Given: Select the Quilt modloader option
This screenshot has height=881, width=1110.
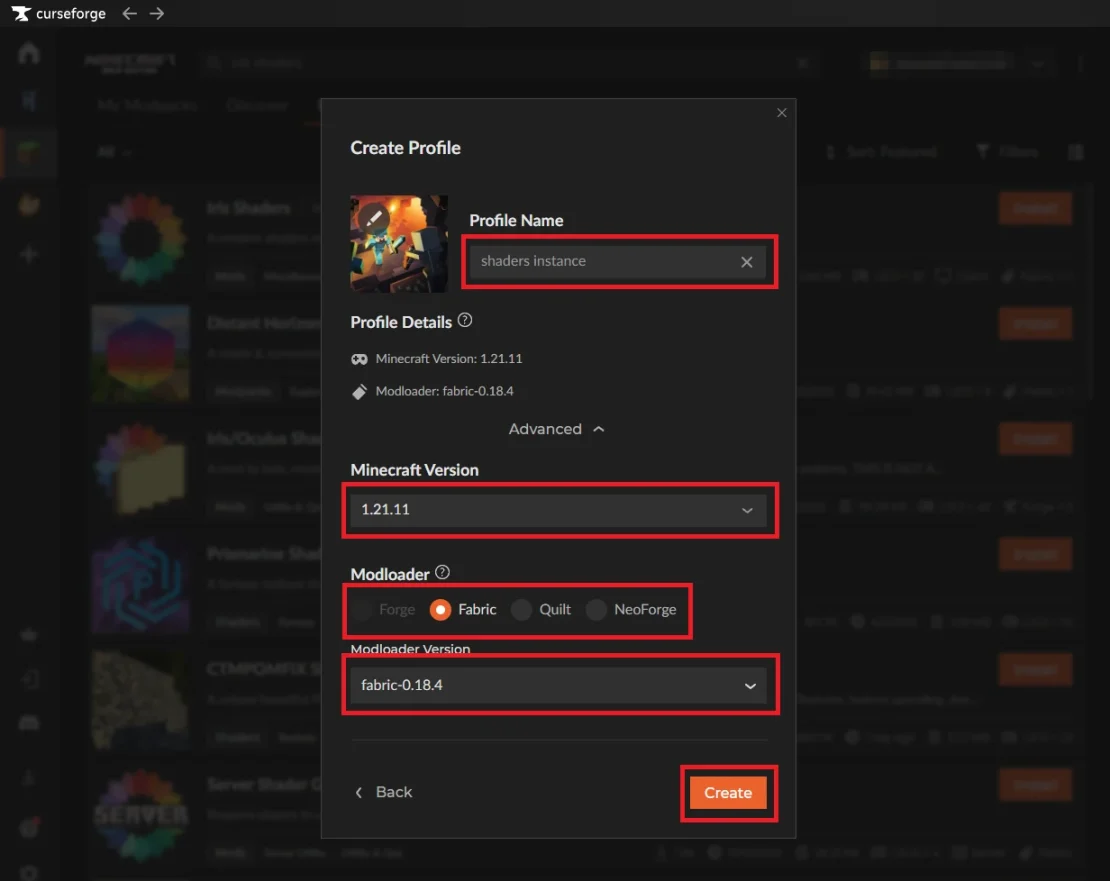Looking at the screenshot, I should pyautogui.click(x=542, y=609).
